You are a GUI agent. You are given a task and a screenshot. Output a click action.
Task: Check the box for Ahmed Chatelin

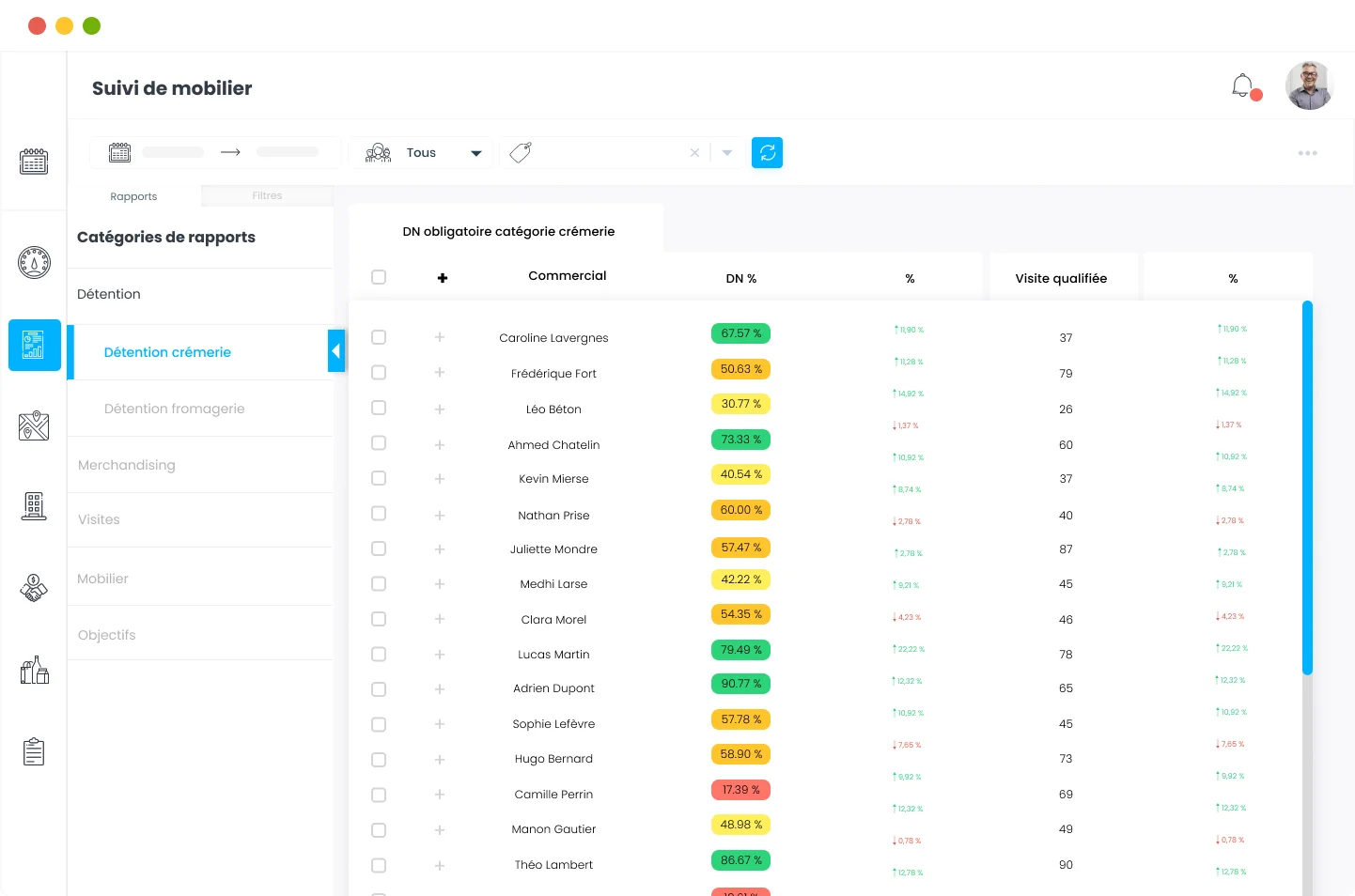pos(379,442)
